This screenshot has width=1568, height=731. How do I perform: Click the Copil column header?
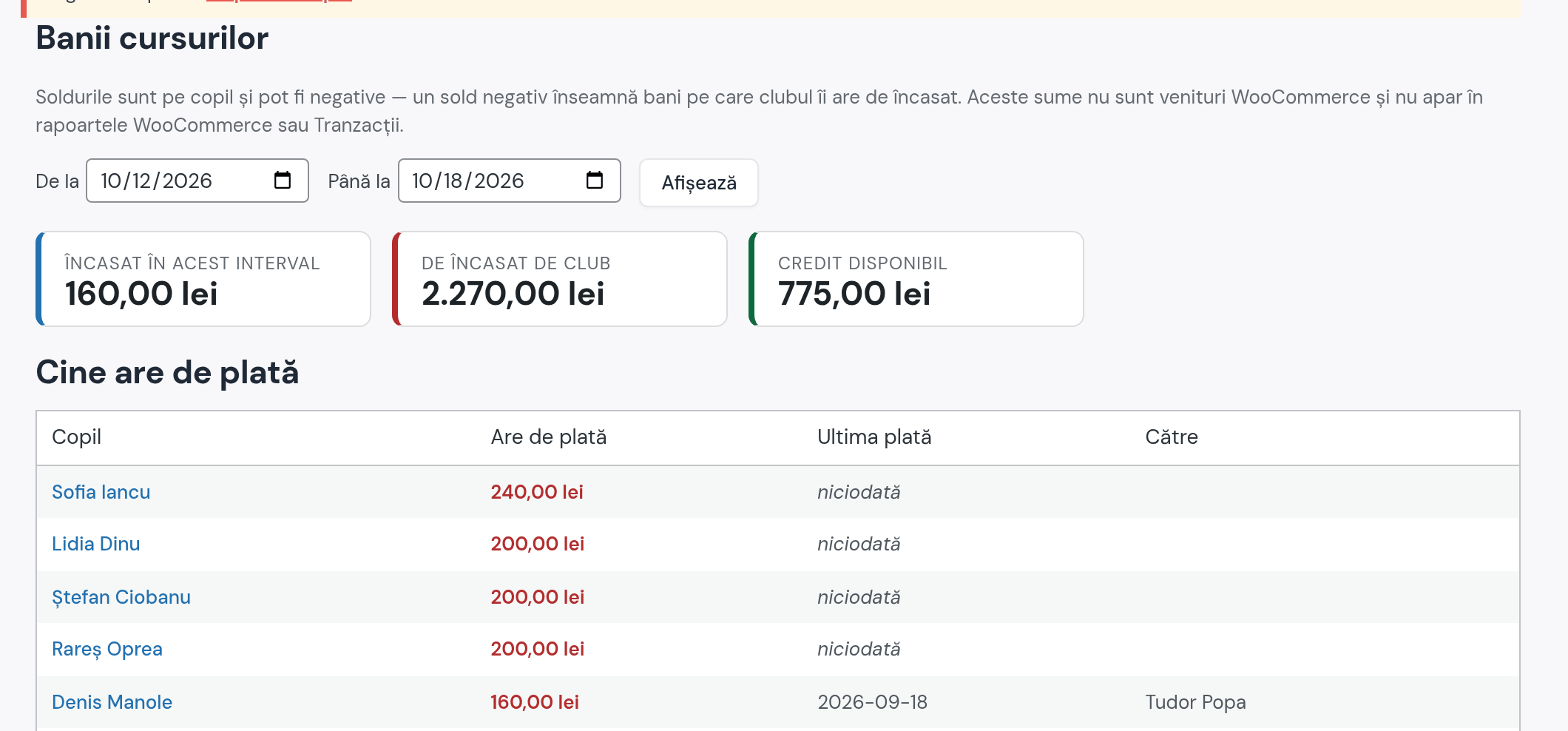point(77,437)
